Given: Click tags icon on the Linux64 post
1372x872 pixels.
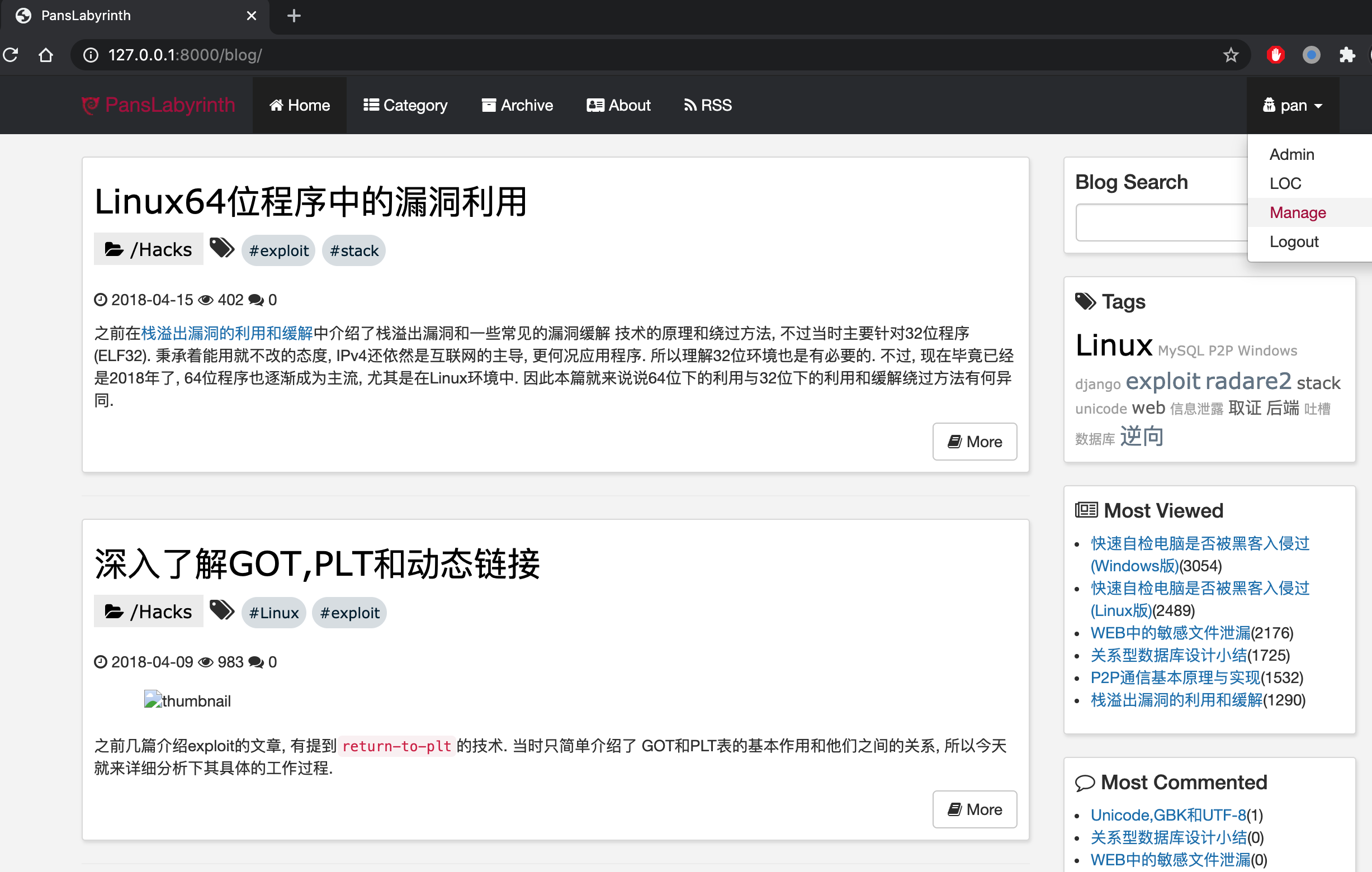Looking at the screenshot, I should 222,248.
